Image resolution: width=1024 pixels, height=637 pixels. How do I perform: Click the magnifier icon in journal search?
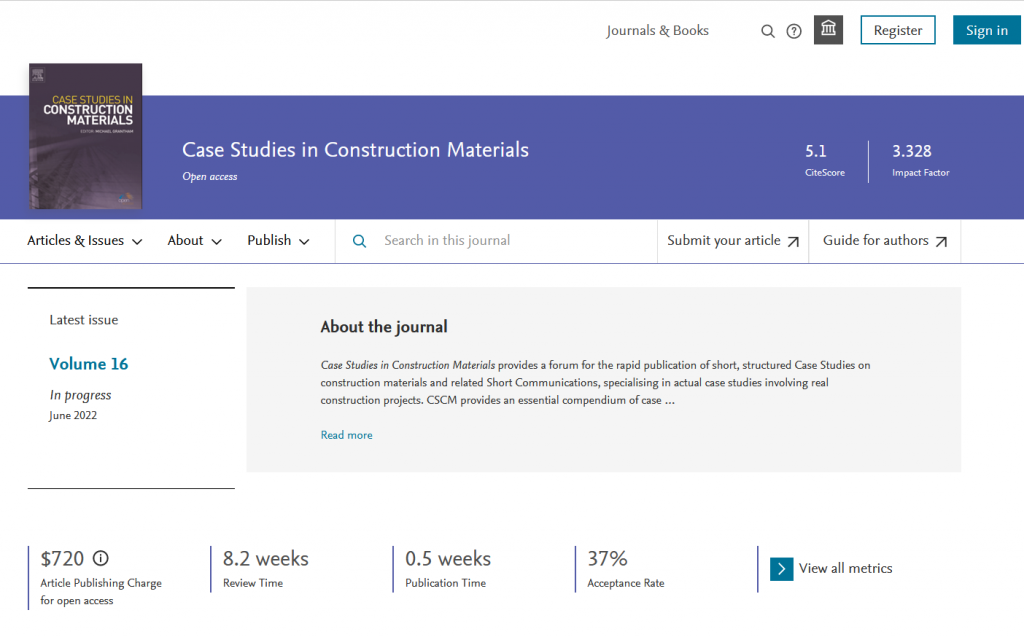pyautogui.click(x=360, y=241)
